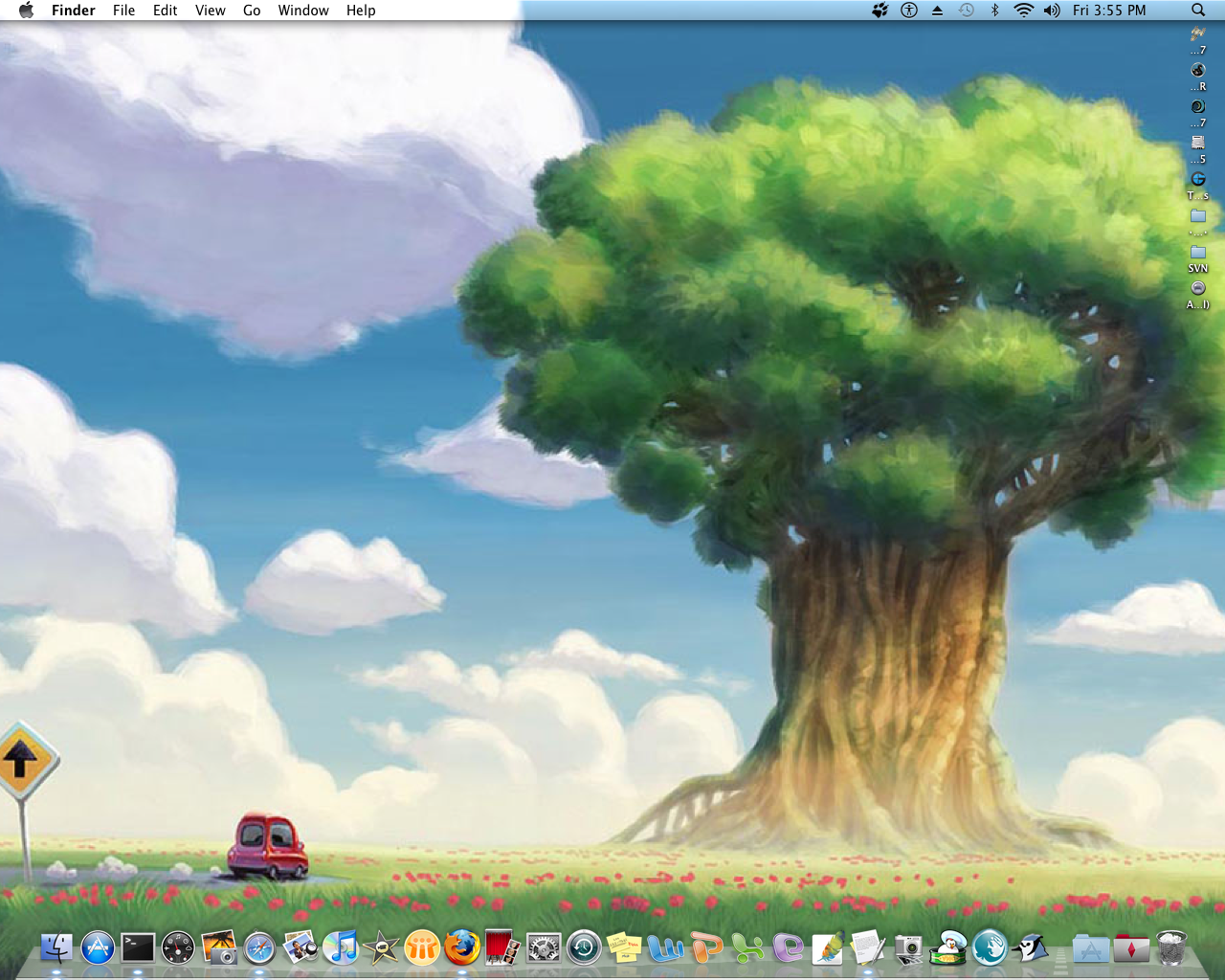Open Photo Booth from the Dock
The width and height of the screenshot is (1225, 980).
tap(502, 947)
